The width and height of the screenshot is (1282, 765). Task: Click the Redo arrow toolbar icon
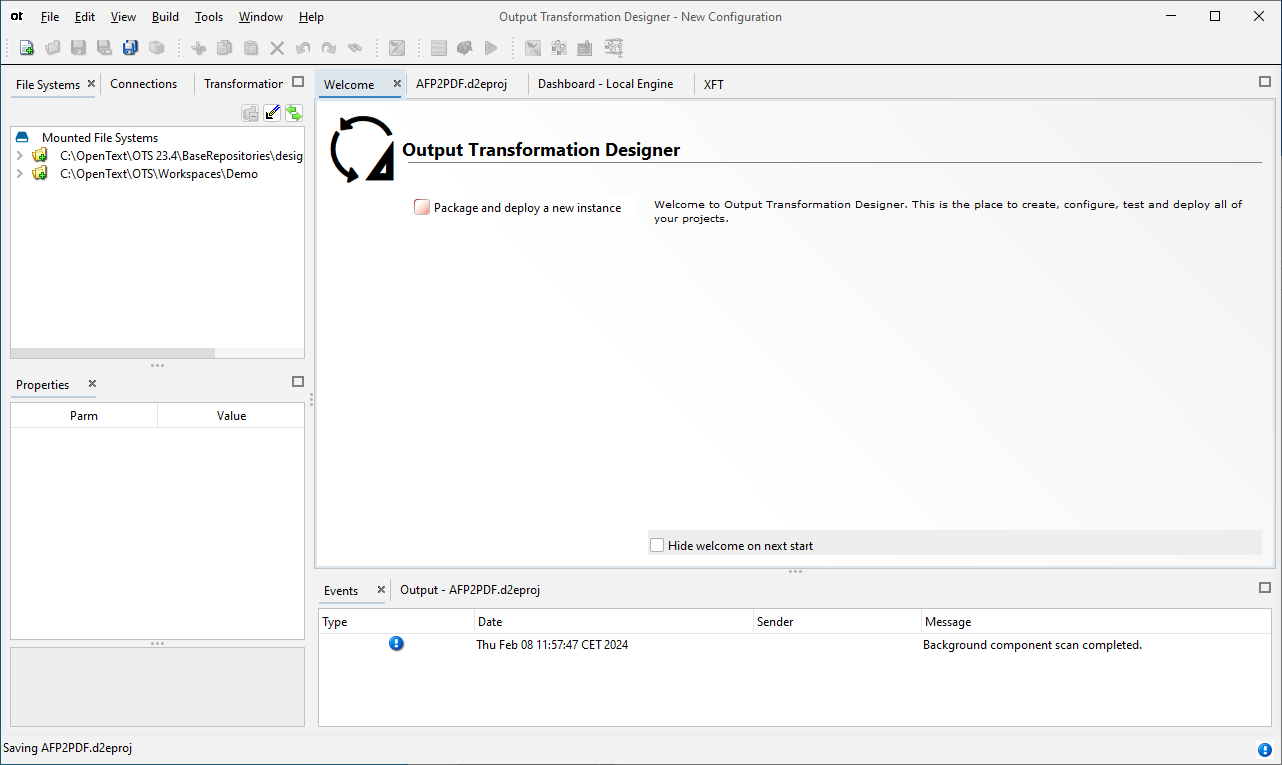[x=329, y=48]
